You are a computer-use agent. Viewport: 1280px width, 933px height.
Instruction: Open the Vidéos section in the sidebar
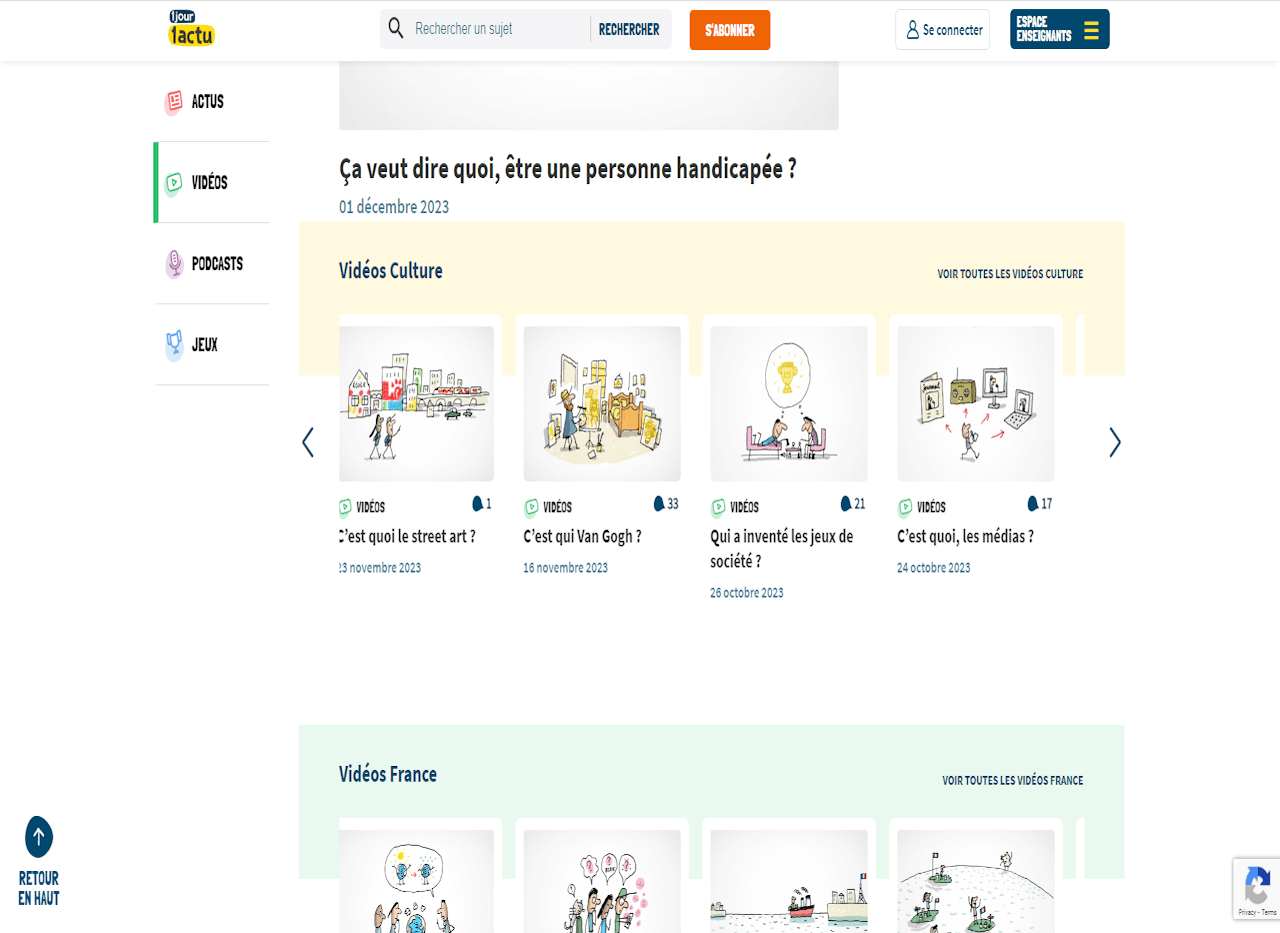click(212, 183)
